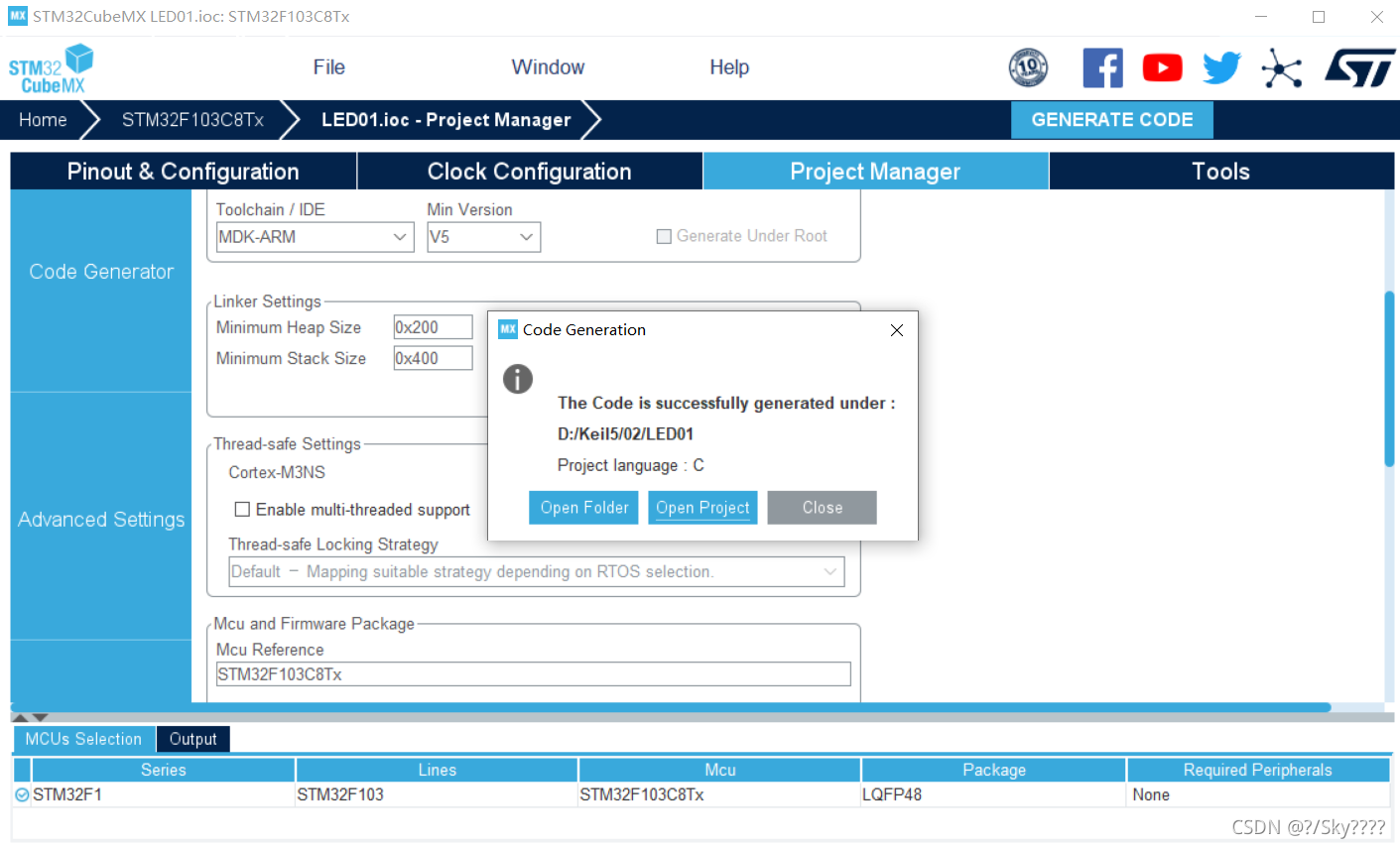Click the path D:/Keil5/02/LED01 text

pyautogui.click(x=625, y=433)
